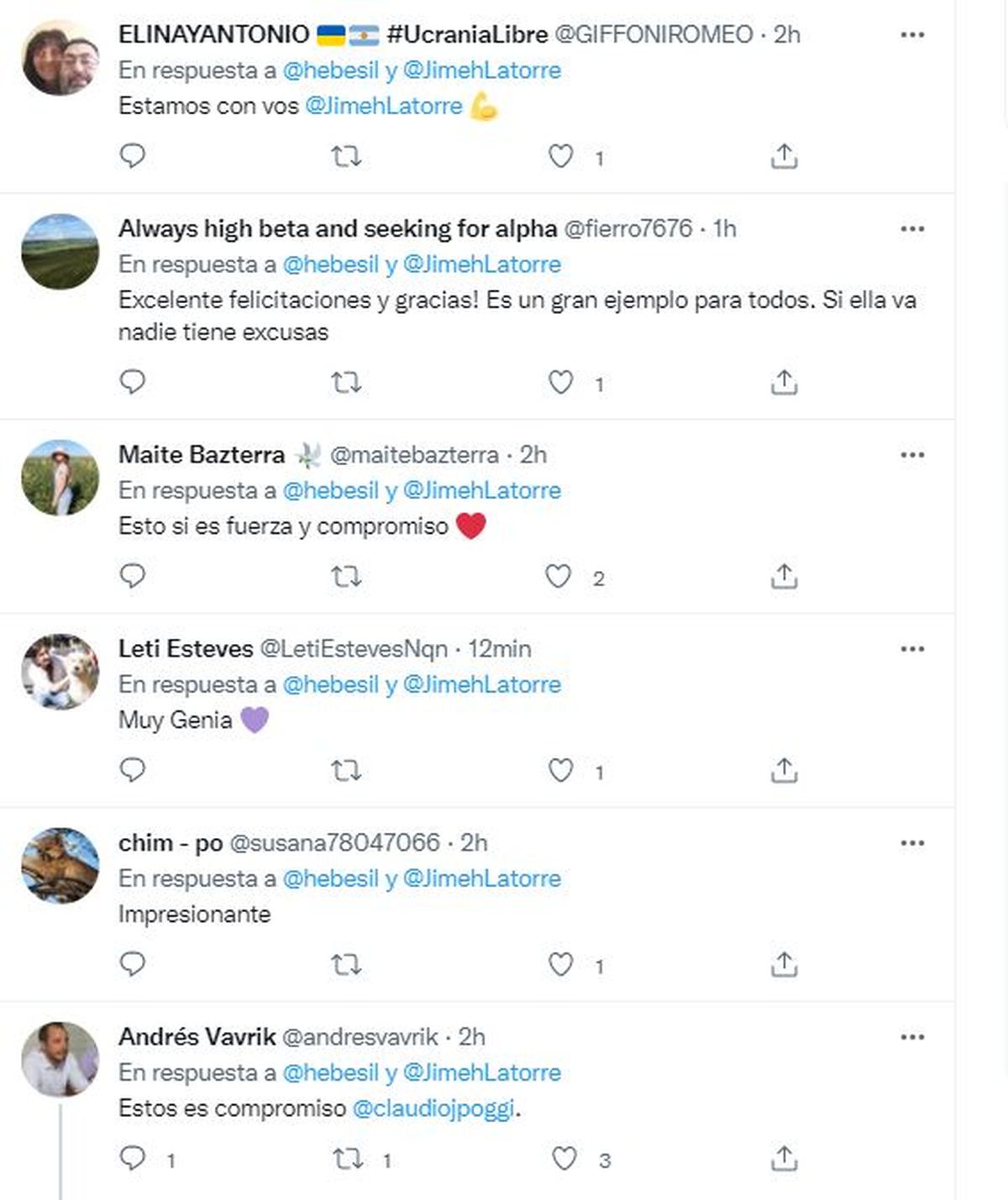Open chim - po's profile avatar
Viewport: 1008px width, 1200px height.
[60, 866]
